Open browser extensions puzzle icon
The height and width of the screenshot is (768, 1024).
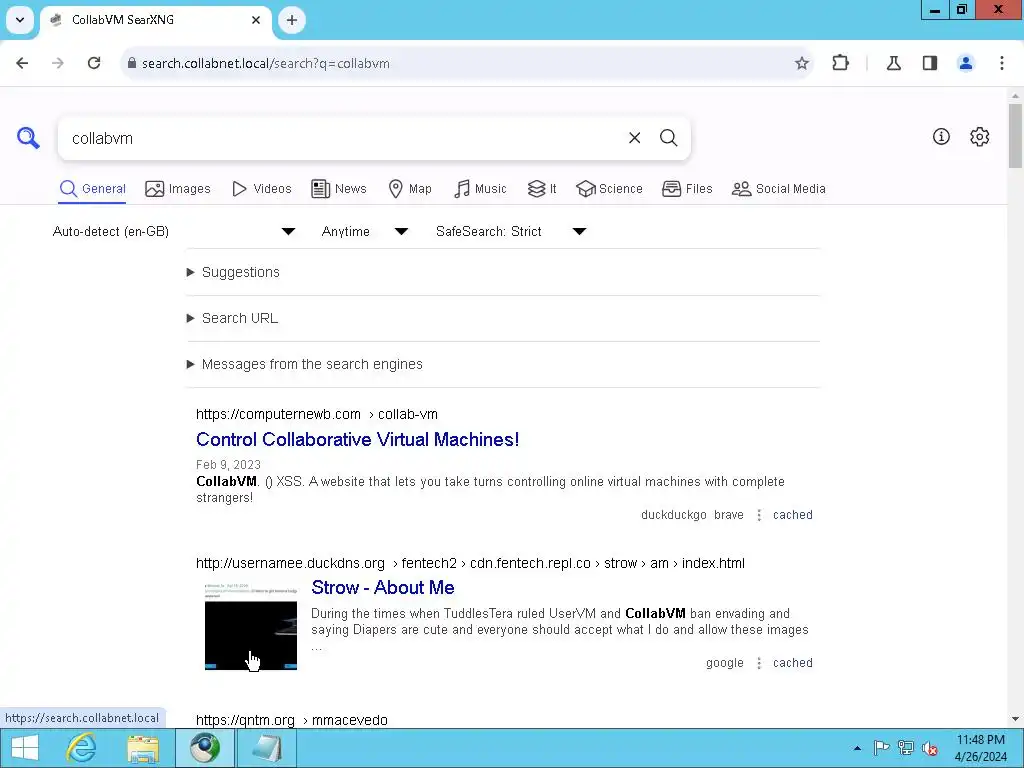pos(840,63)
